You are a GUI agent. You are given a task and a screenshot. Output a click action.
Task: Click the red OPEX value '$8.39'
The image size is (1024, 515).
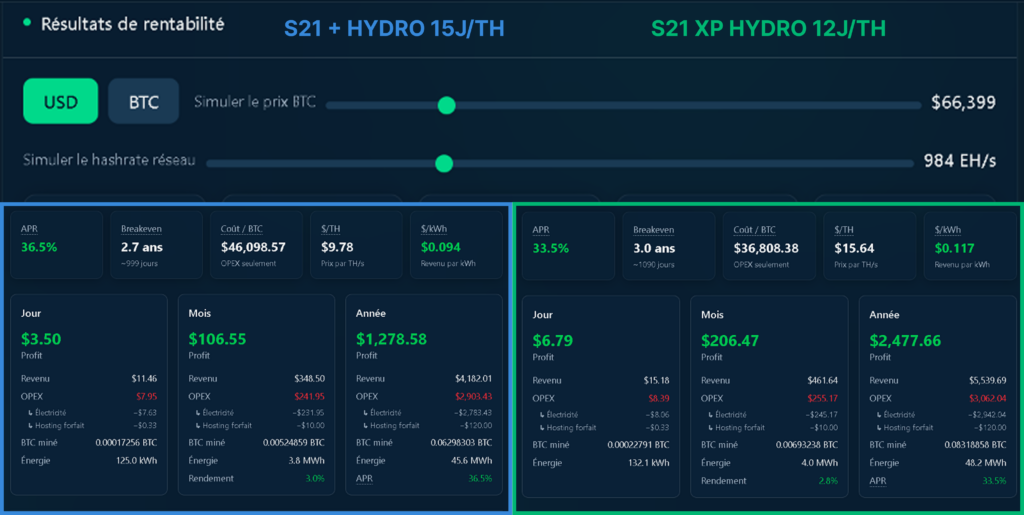tap(659, 398)
